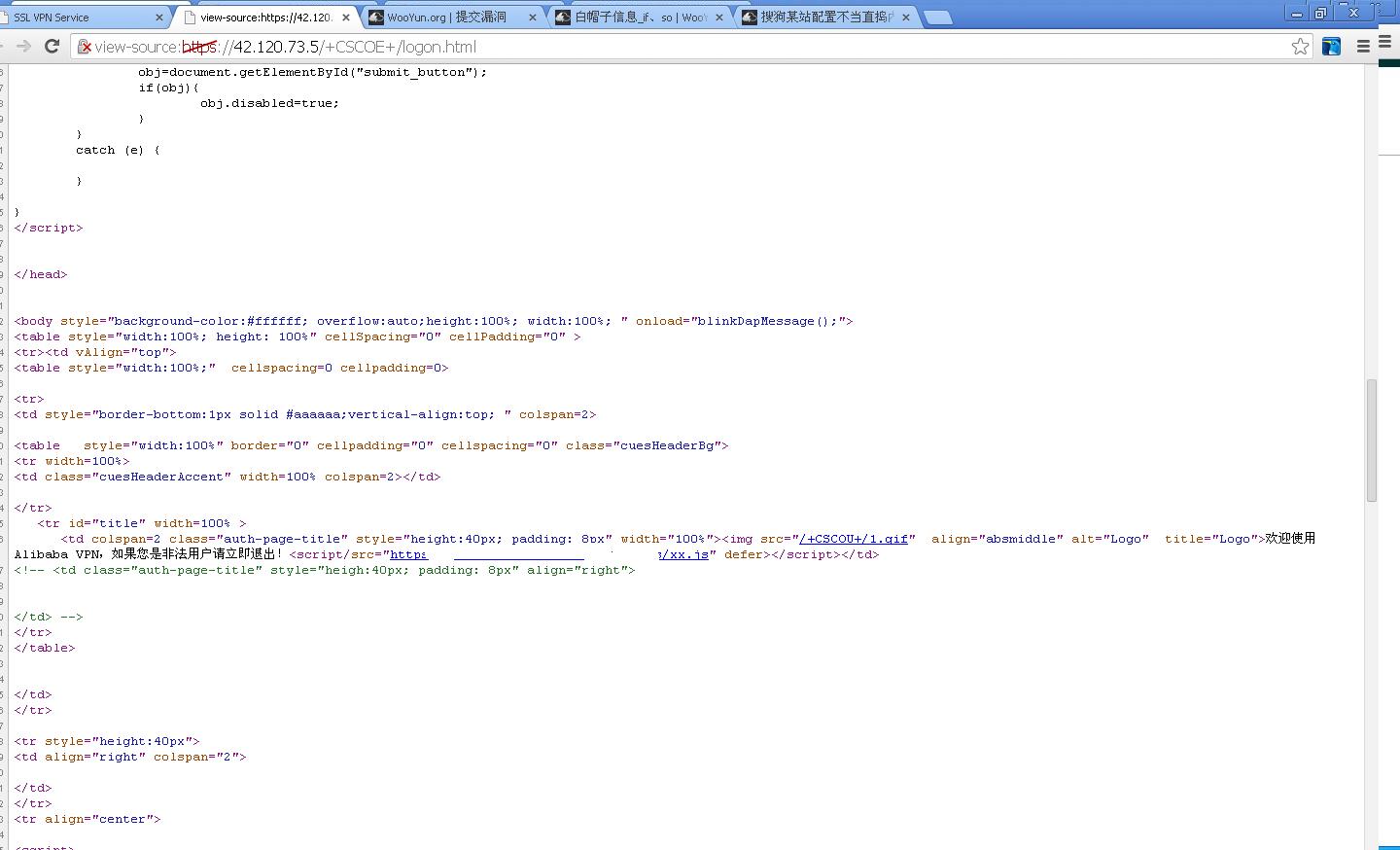This screenshot has height=850, width=1400.
Task: Select the view-source 42.120 tab
Action: (x=265, y=18)
